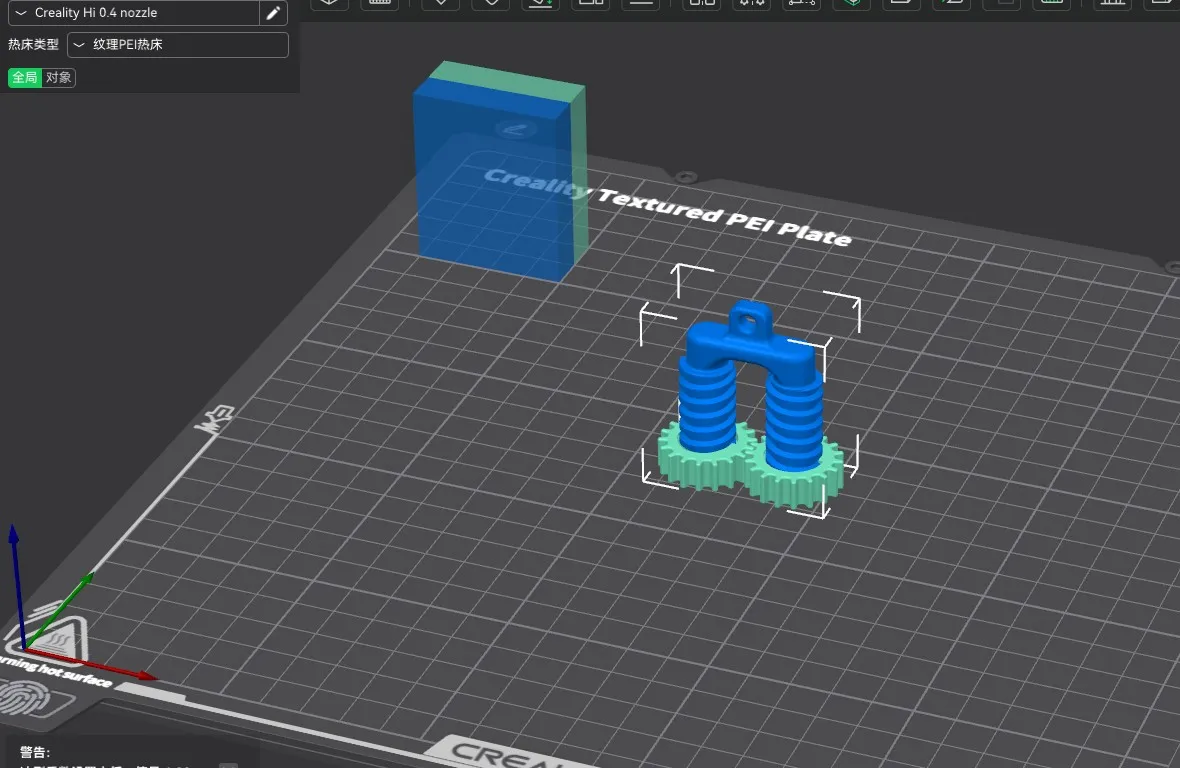
Task: Open the Creality Hi 0.4 nozzle printer dropdown
Action: (134, 13)
